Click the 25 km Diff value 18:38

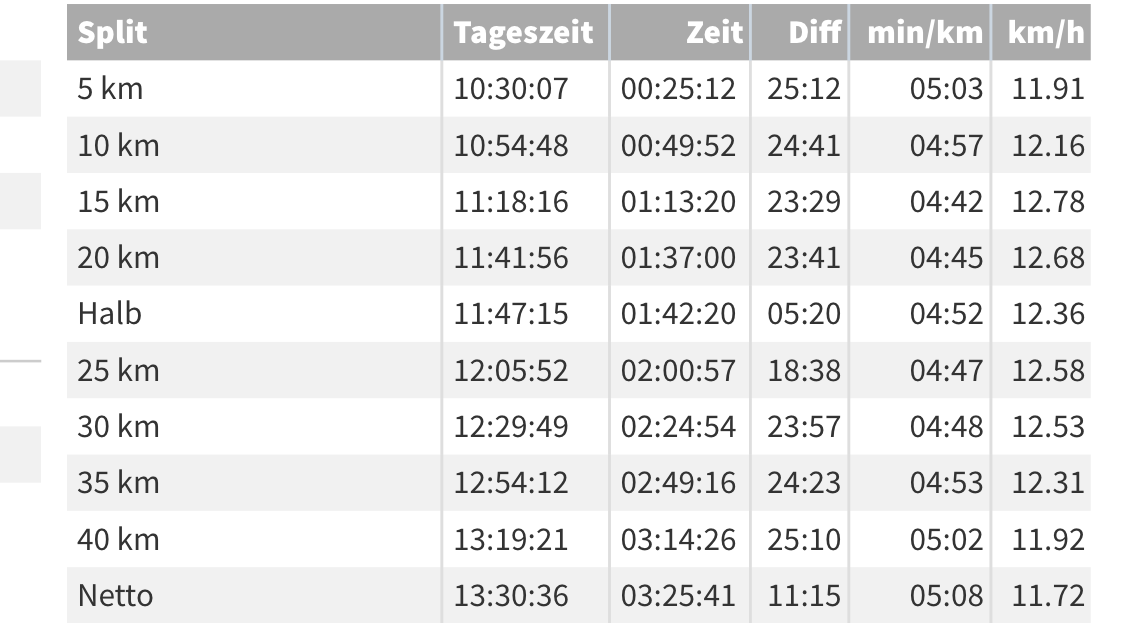click(x=804, y=371)
